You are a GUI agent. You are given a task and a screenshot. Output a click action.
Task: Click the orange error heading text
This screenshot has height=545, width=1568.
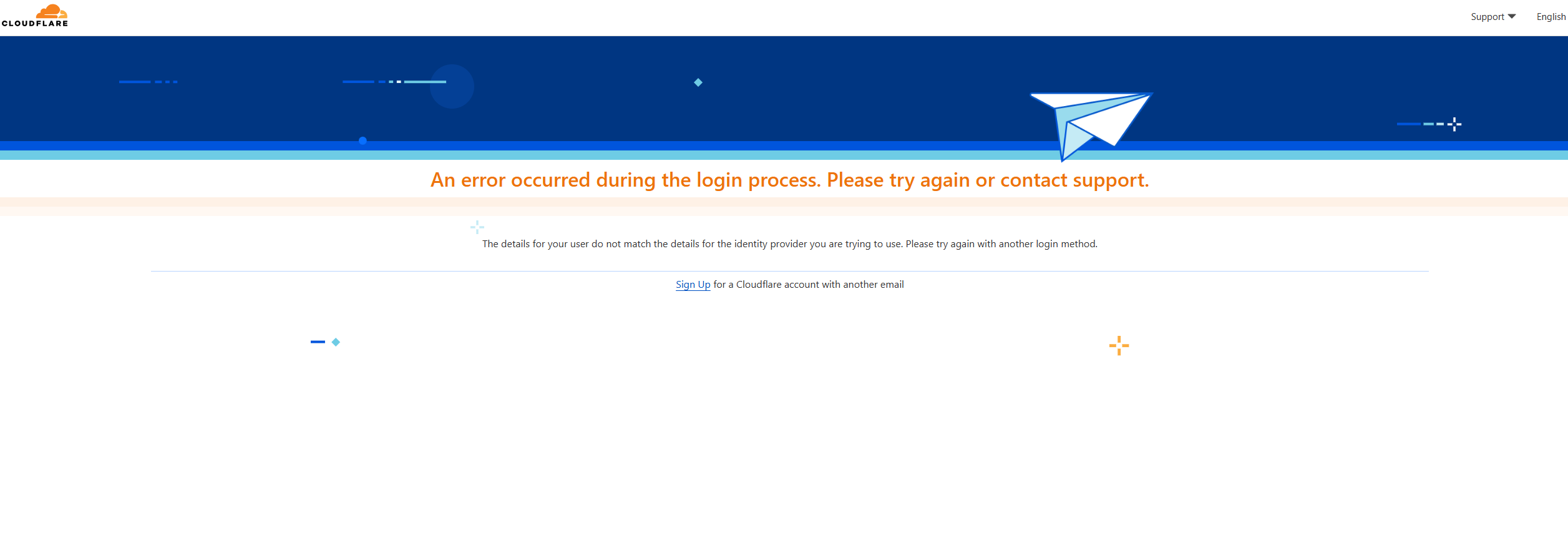[789, 180]
